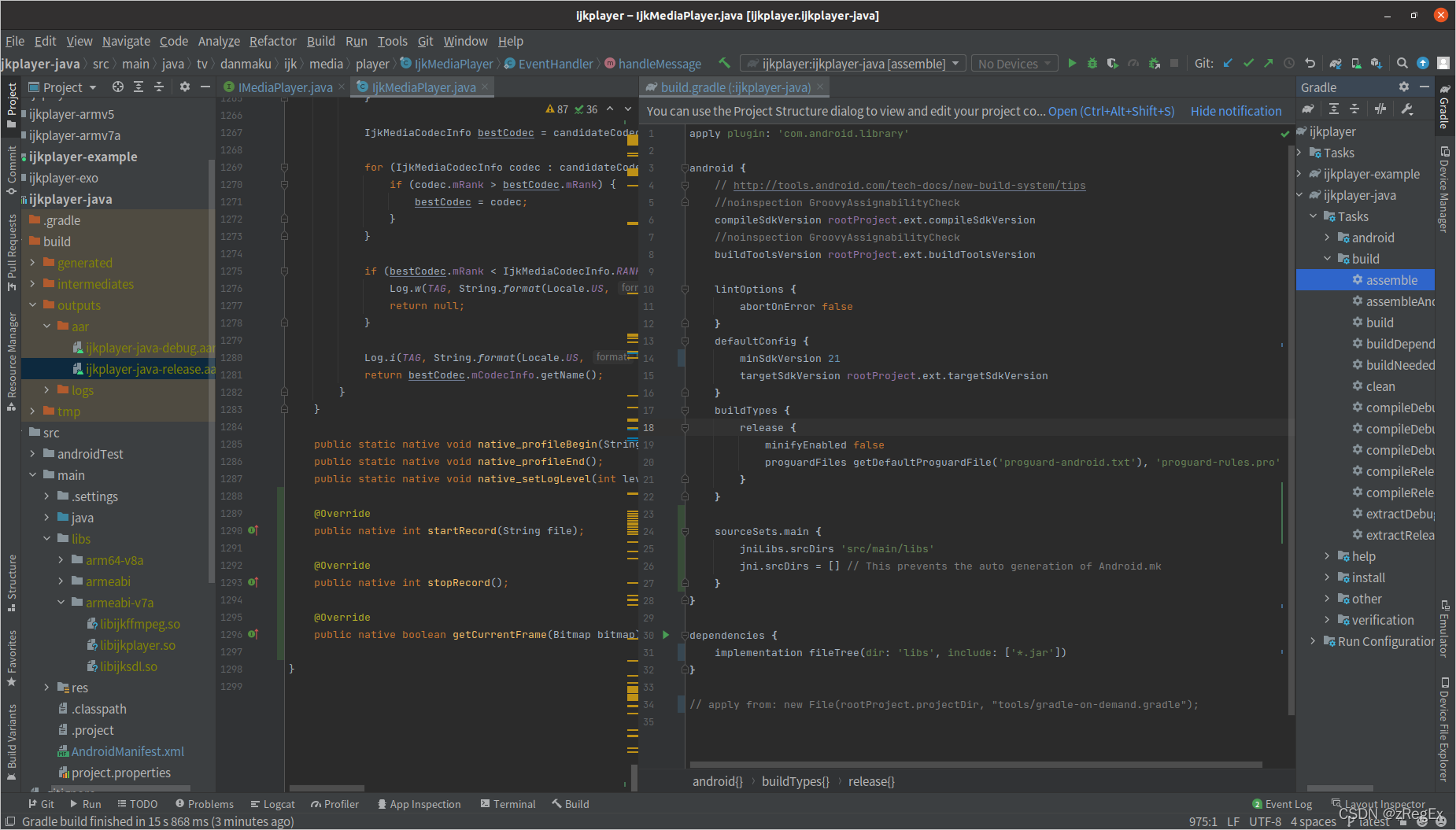Toggle the Resource Manager tool window

[x=12, y=362]
